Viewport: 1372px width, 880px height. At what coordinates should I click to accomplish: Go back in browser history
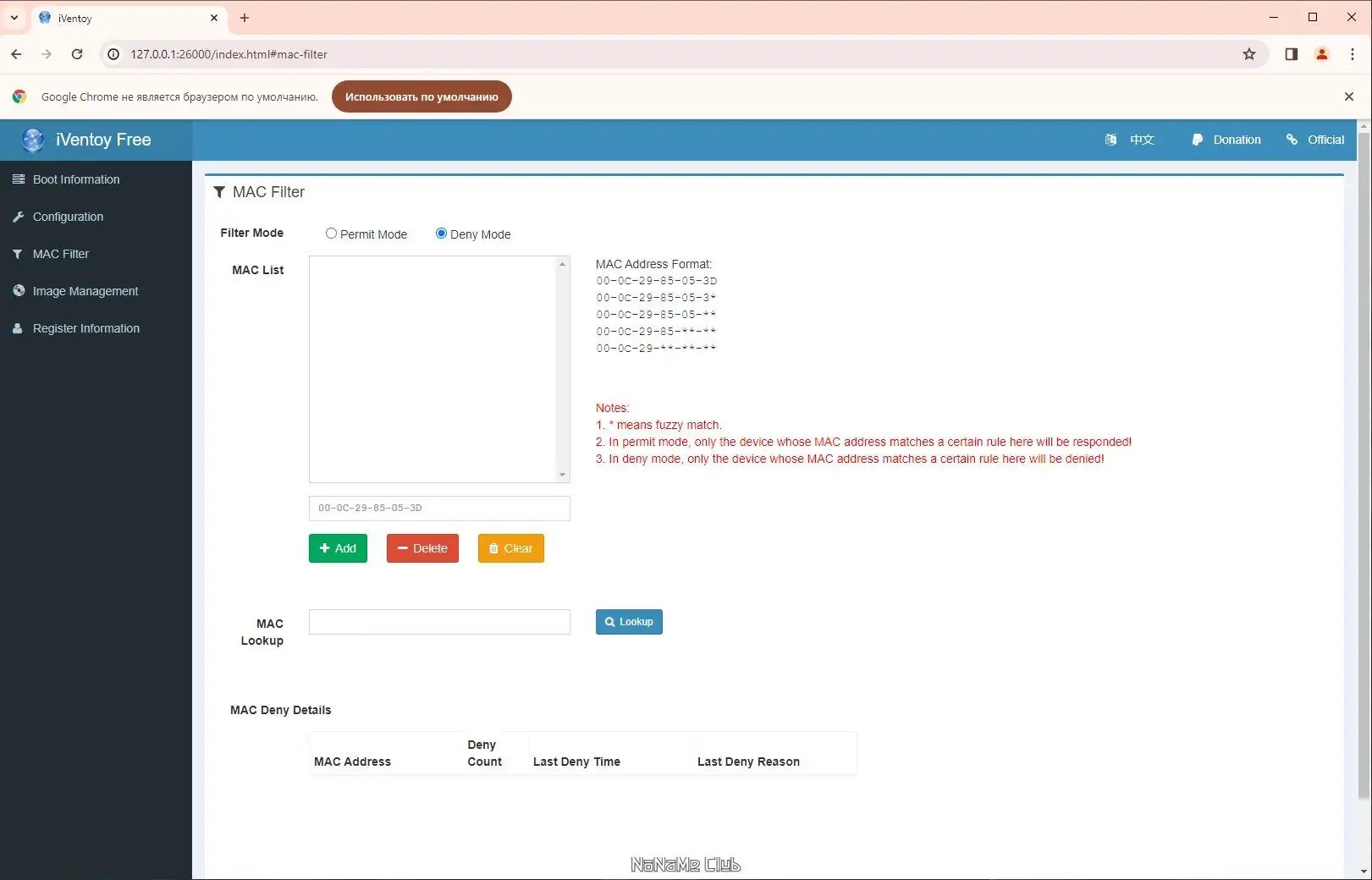[16, 54]
